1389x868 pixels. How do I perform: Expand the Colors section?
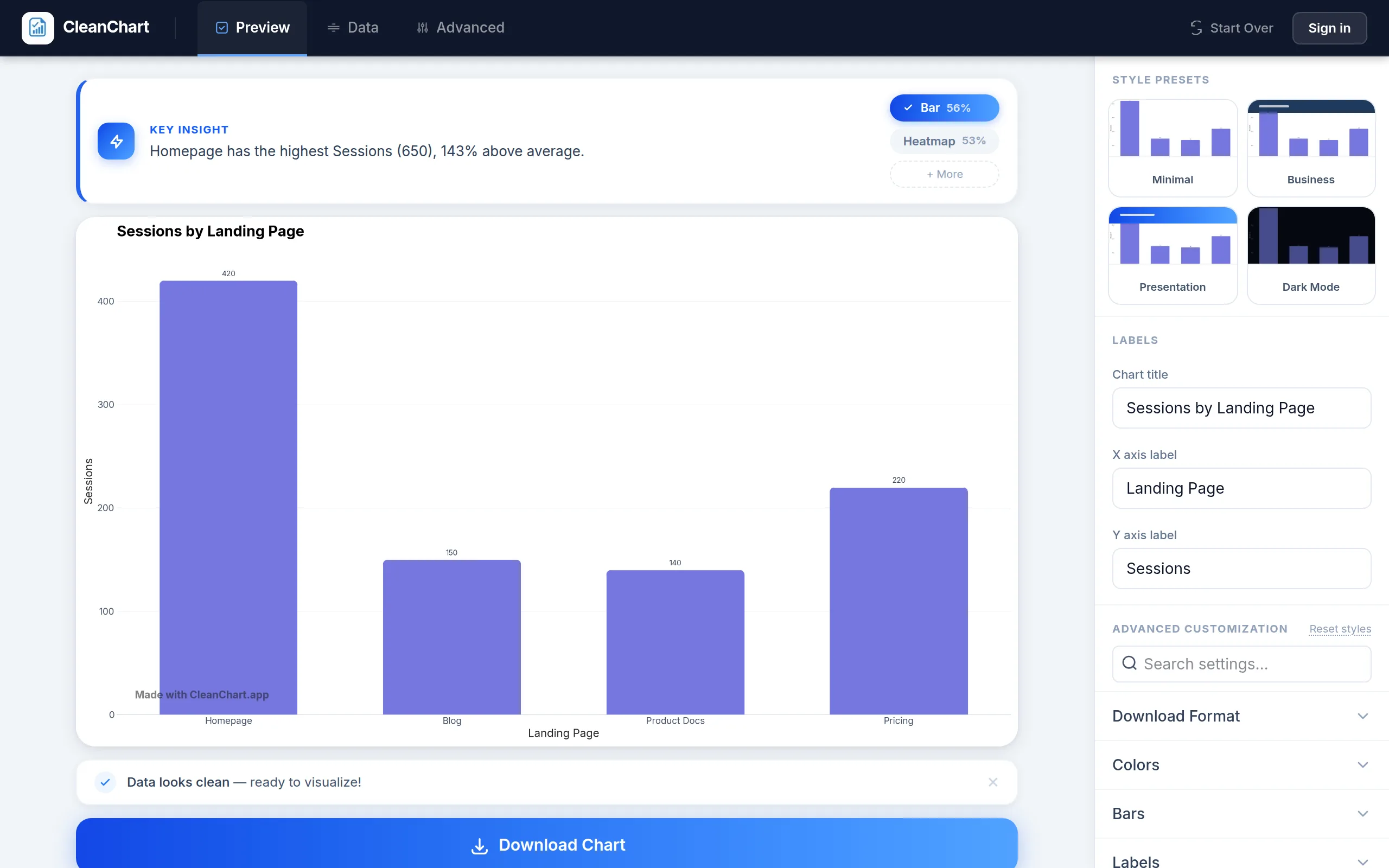[1241, 765]
